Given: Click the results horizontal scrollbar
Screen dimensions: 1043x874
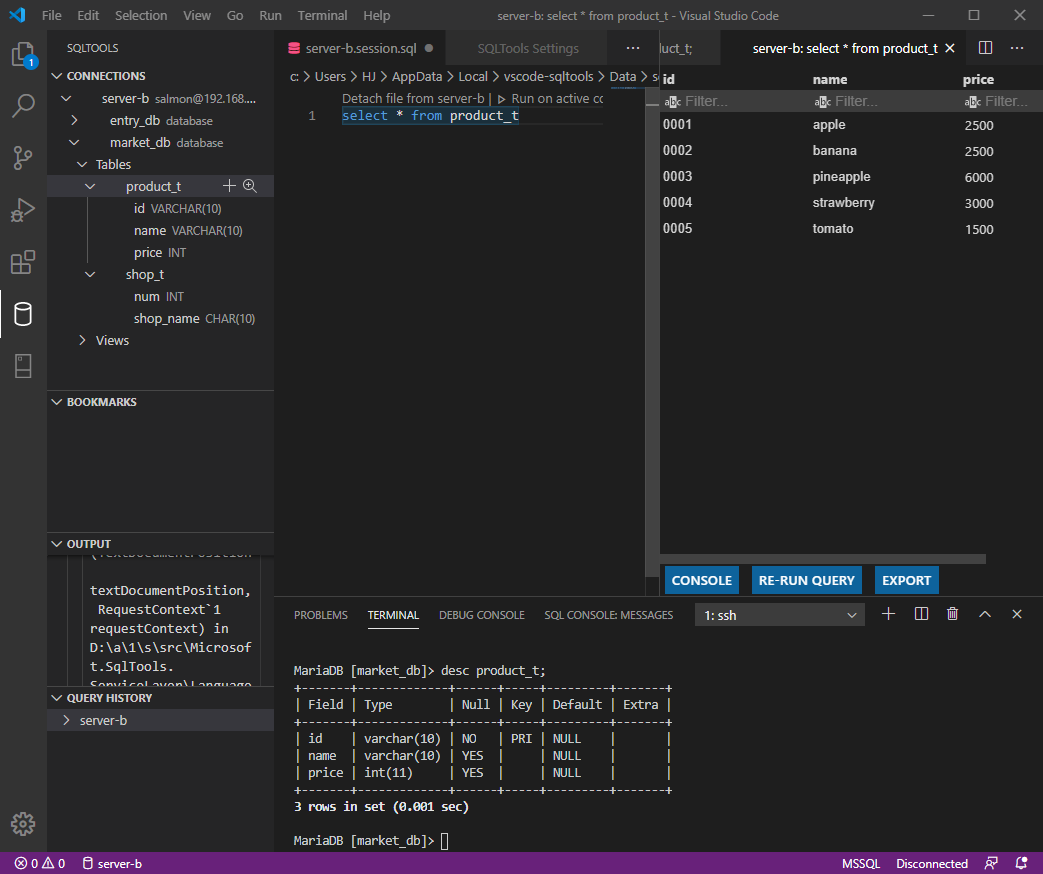Looking at the screenshot, I should point(823,559).
